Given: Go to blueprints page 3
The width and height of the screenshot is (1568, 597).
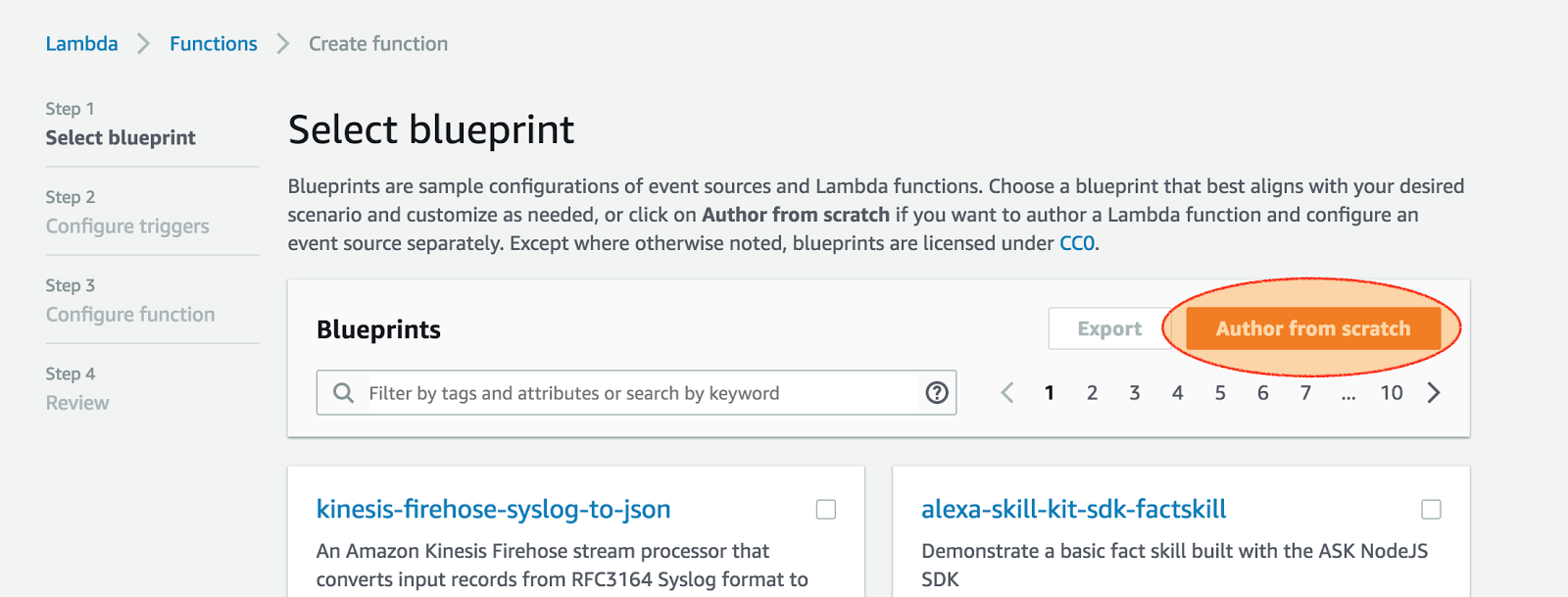Looking at the screenshot, I should 1135,393.
